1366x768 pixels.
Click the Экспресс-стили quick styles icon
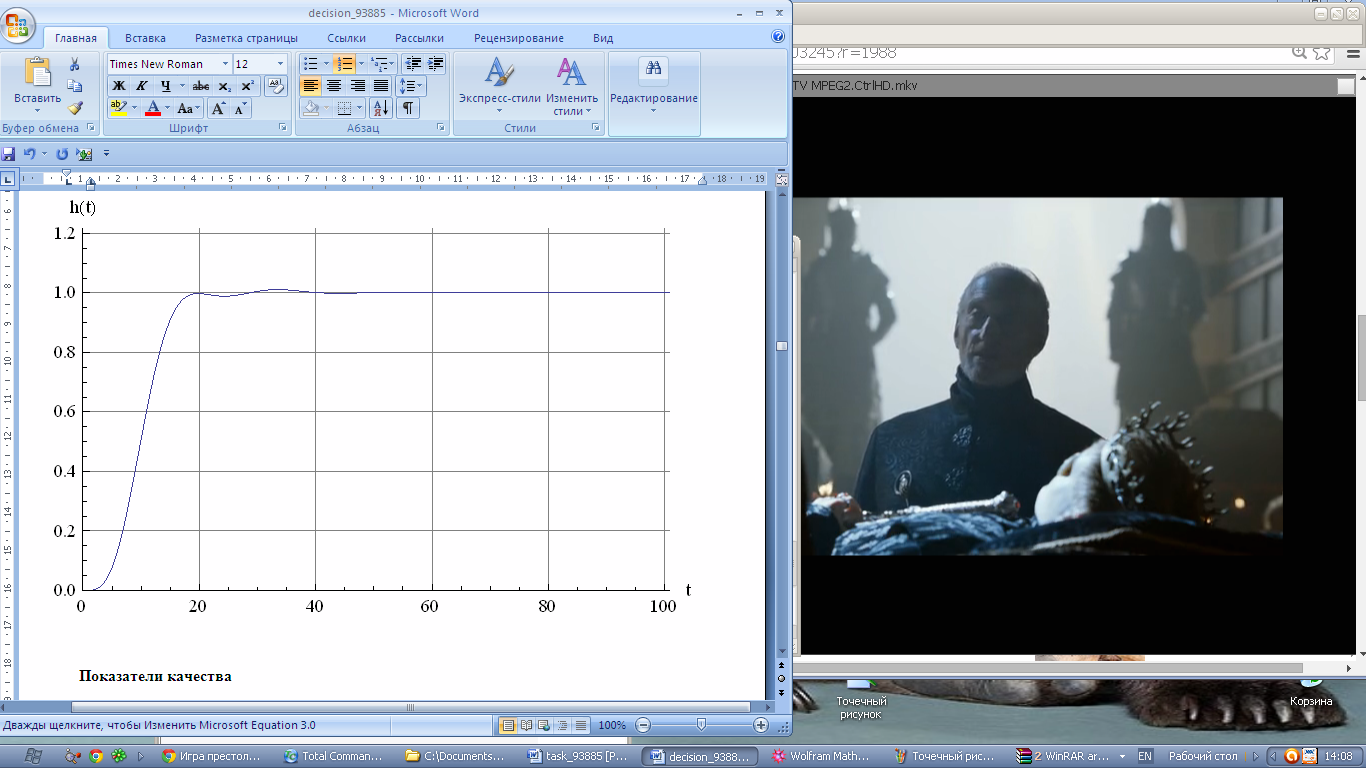[x=499, y=72]
